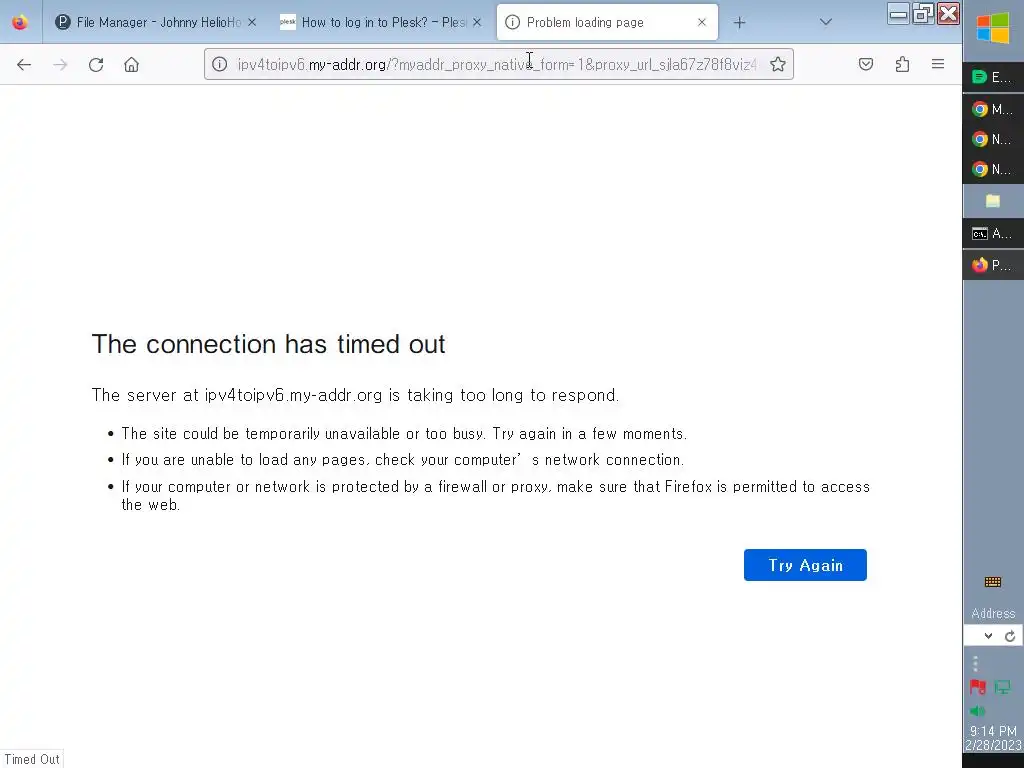Open the Chrome taskbar item labeled M...
Viewport: 1024px width, 768px height.
(x=993, y=109)
